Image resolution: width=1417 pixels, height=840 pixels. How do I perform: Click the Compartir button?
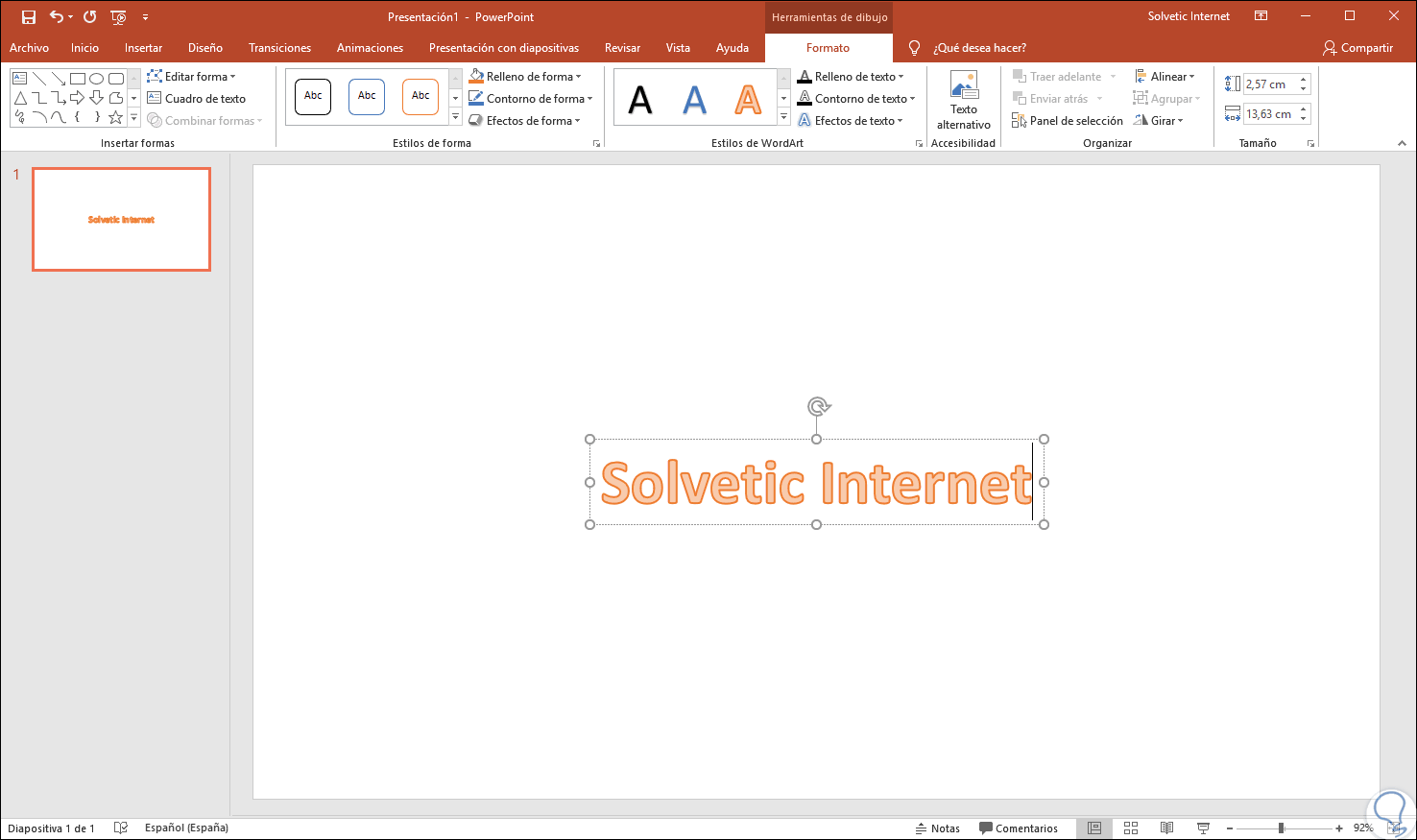click(x=1358, y=48)
